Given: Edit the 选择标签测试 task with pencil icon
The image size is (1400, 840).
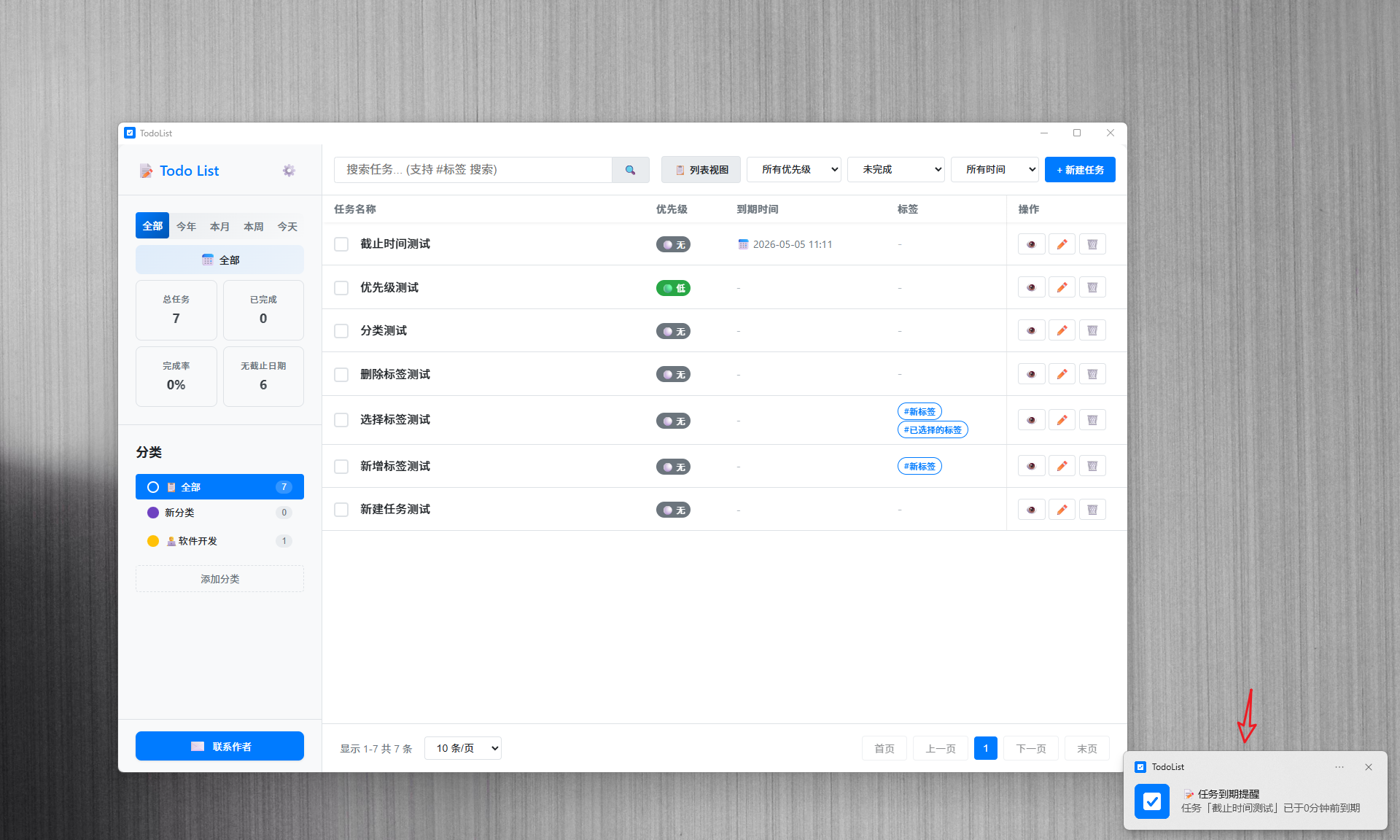Looking at the screenshot, I should pos(1062,420).
